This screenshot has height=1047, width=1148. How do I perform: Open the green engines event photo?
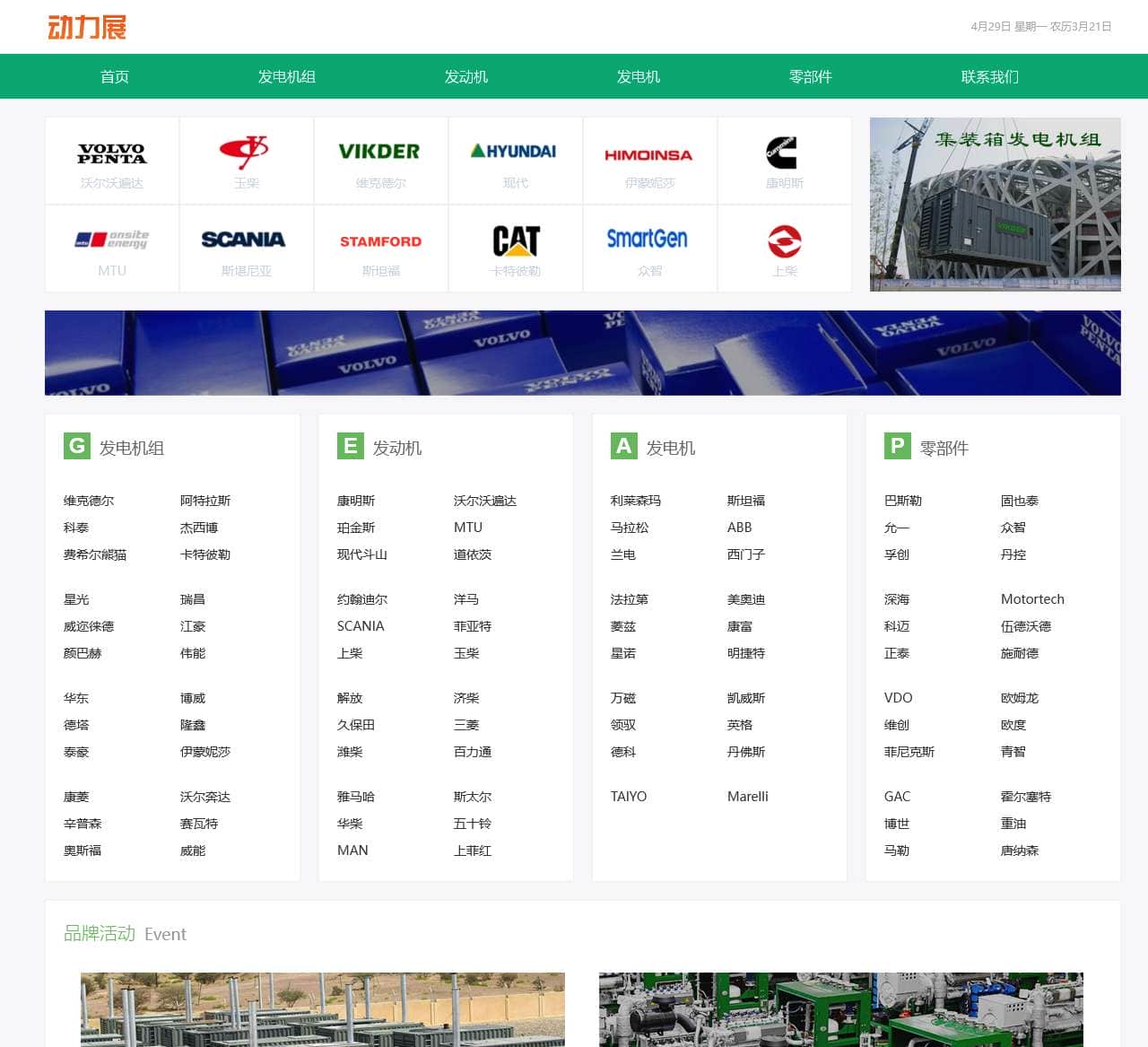click(x=841, y=1009)
